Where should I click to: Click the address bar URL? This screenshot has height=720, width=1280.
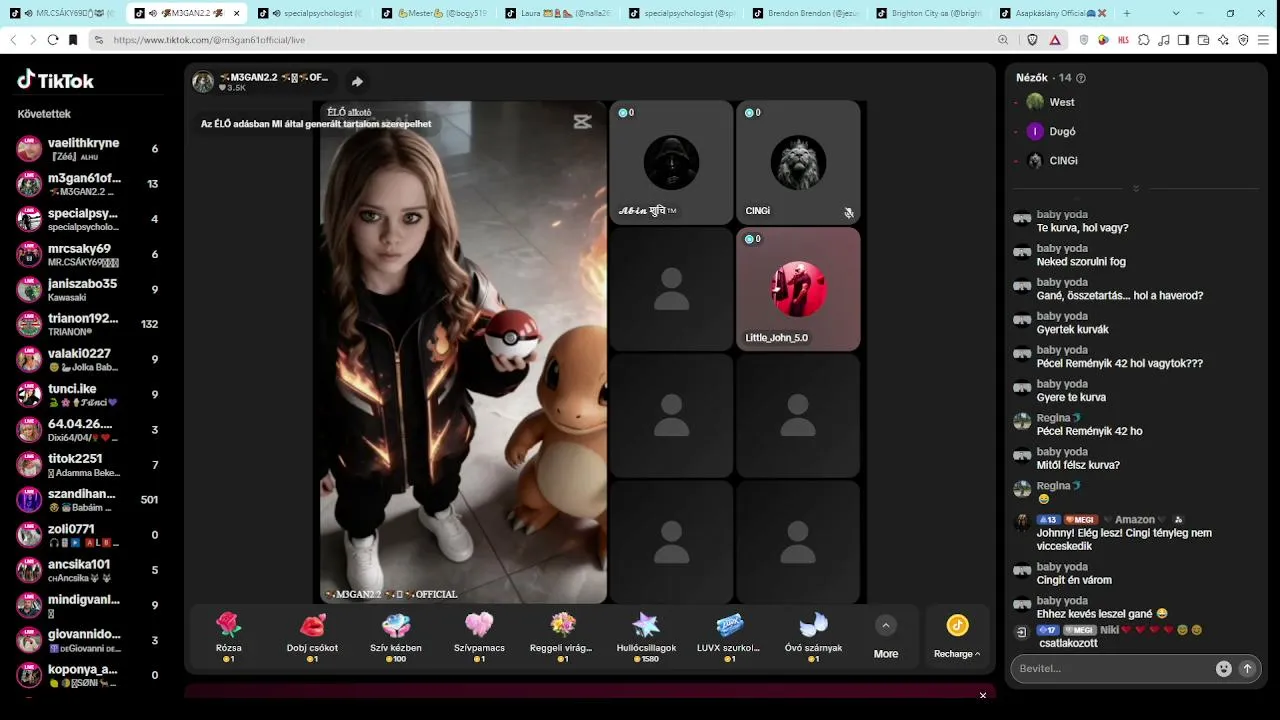coord(209,40)
